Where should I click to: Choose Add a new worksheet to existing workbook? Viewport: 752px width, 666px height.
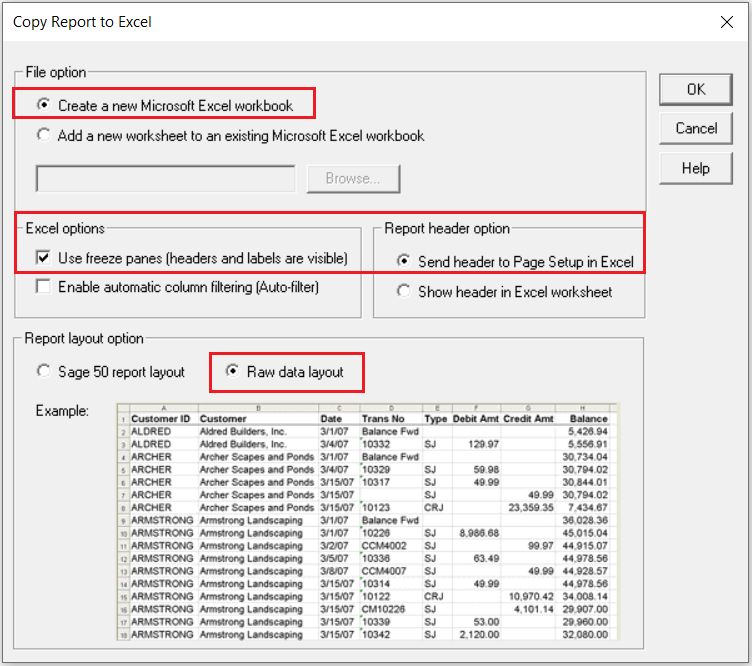tap(231, 136)
